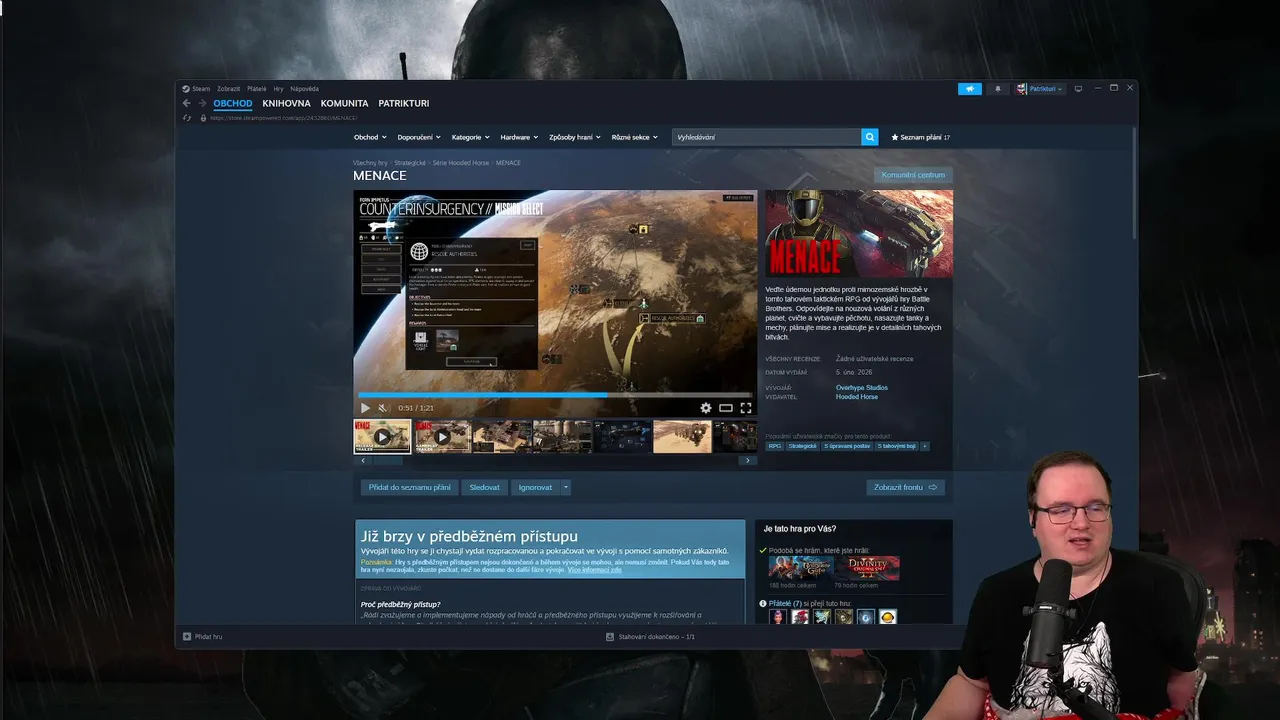Screen dimensions: 1280x720
Task: Click the Přidat hru plus icon
Action: 187,636
